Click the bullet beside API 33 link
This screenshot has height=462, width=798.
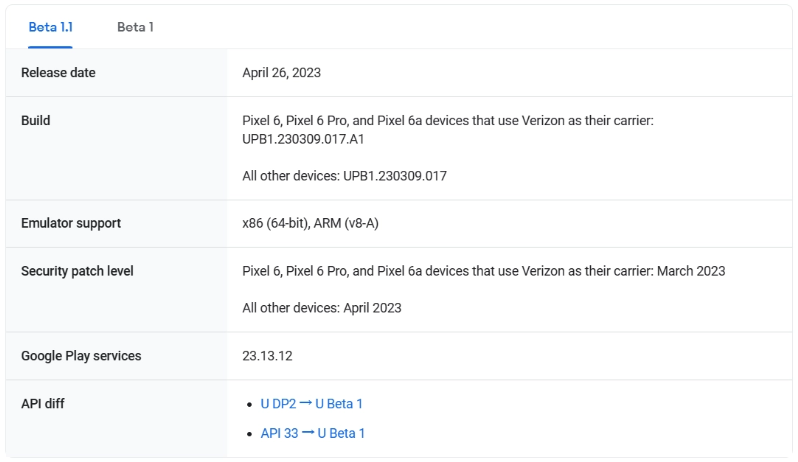(x=249, y=434)
